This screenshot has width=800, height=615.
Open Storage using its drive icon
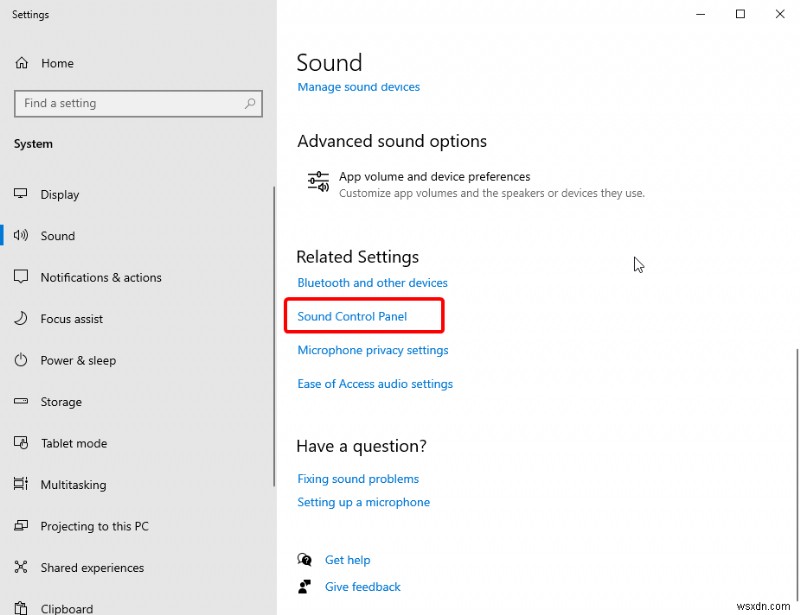23,402
